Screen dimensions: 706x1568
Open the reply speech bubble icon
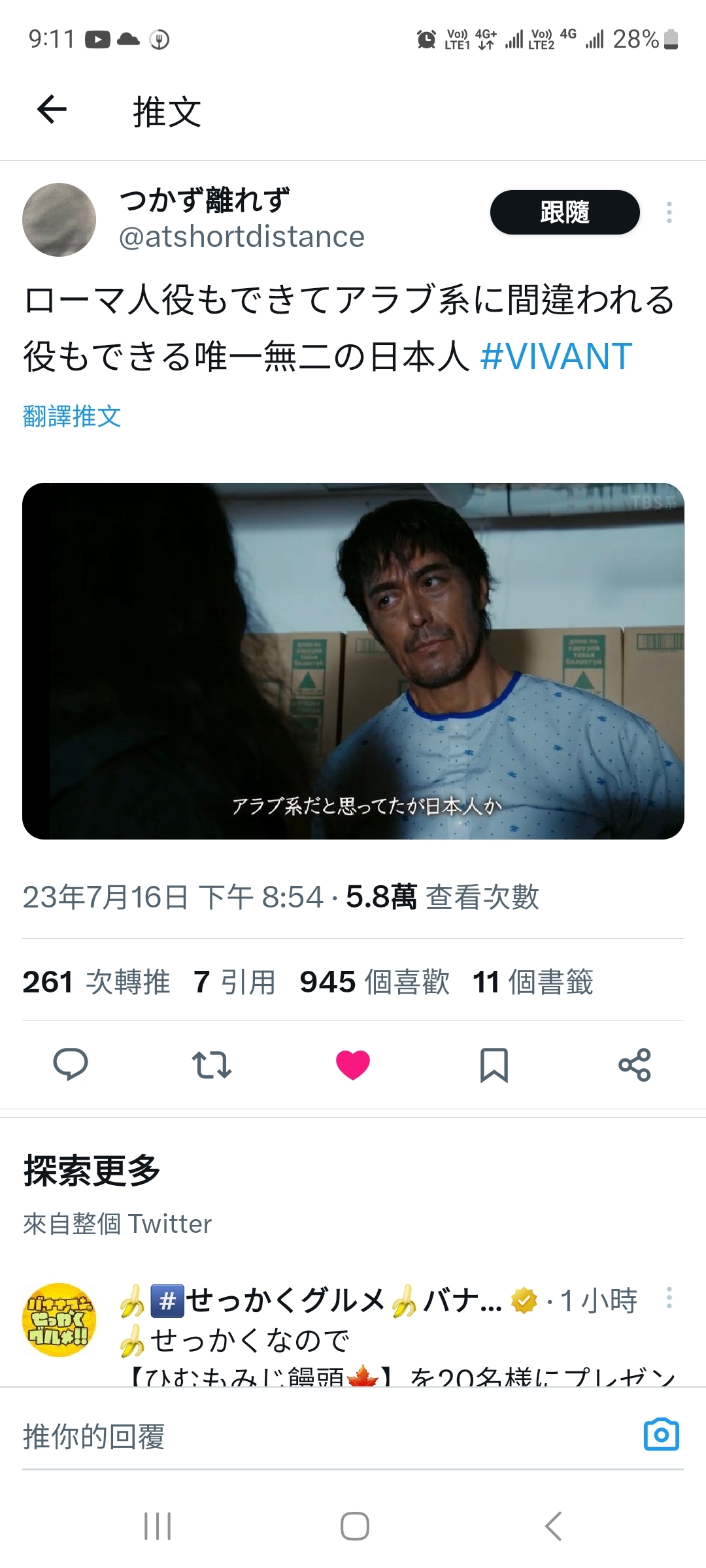click(71, 1064)
